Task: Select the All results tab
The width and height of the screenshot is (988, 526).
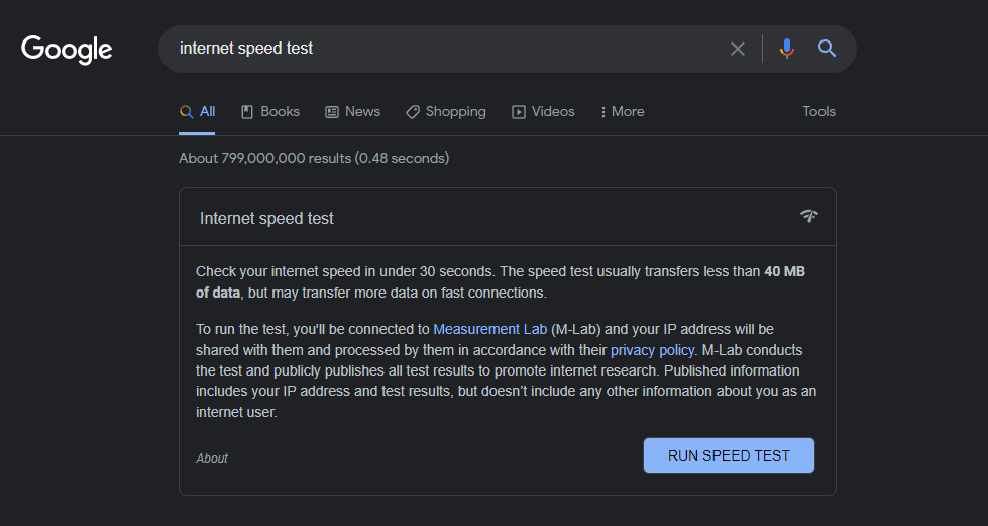Action: pos(198,112)
